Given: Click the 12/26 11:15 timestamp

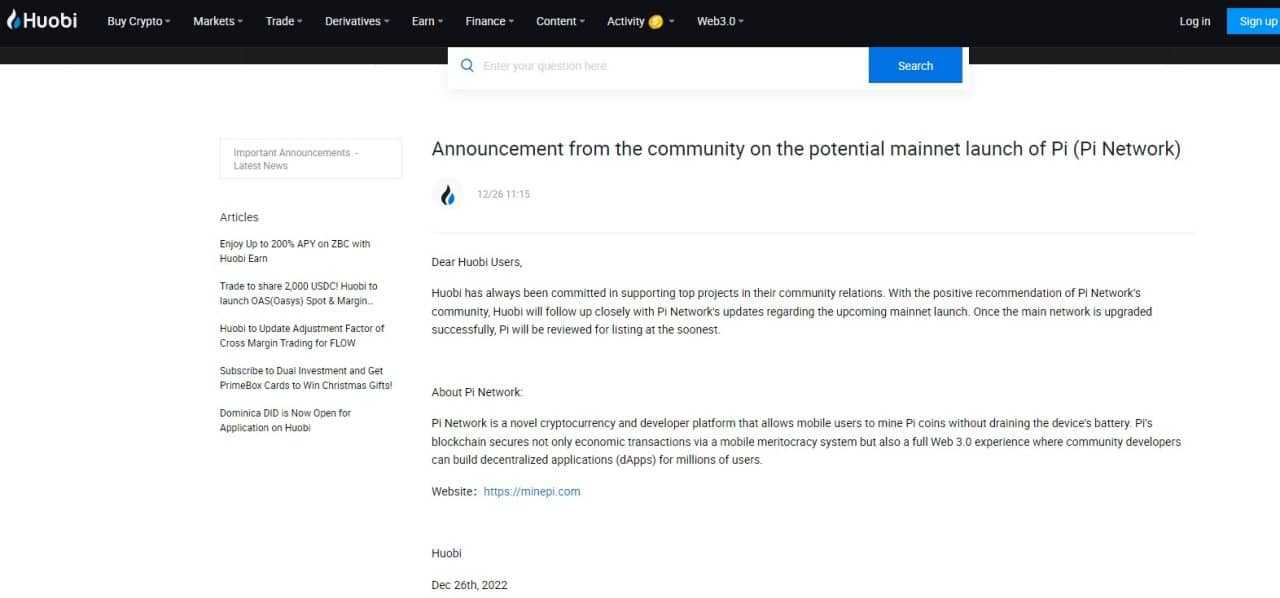Looking at the screenshot, I should click(504, 194).
